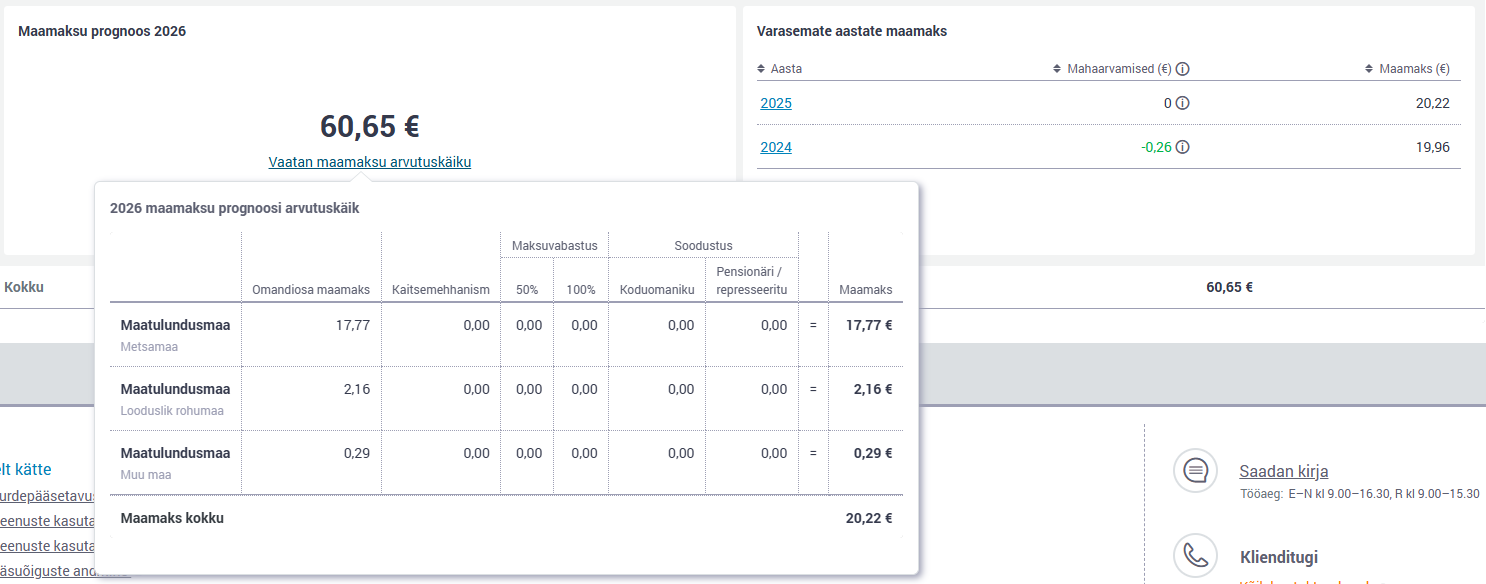
Task: Click the Mahaarvamised (€) header label
Action: pyautogui.click(x=1119, y=69)
